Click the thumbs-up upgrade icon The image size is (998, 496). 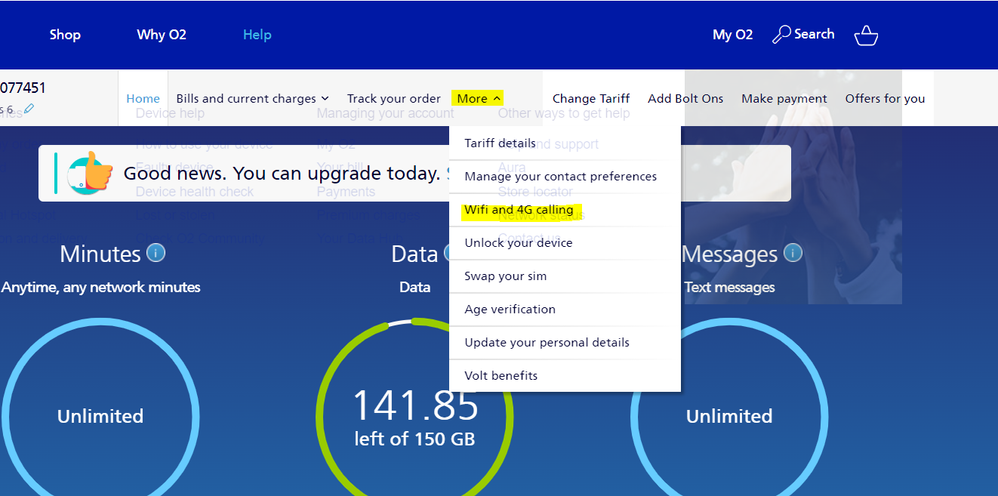[x=90, y=173]
